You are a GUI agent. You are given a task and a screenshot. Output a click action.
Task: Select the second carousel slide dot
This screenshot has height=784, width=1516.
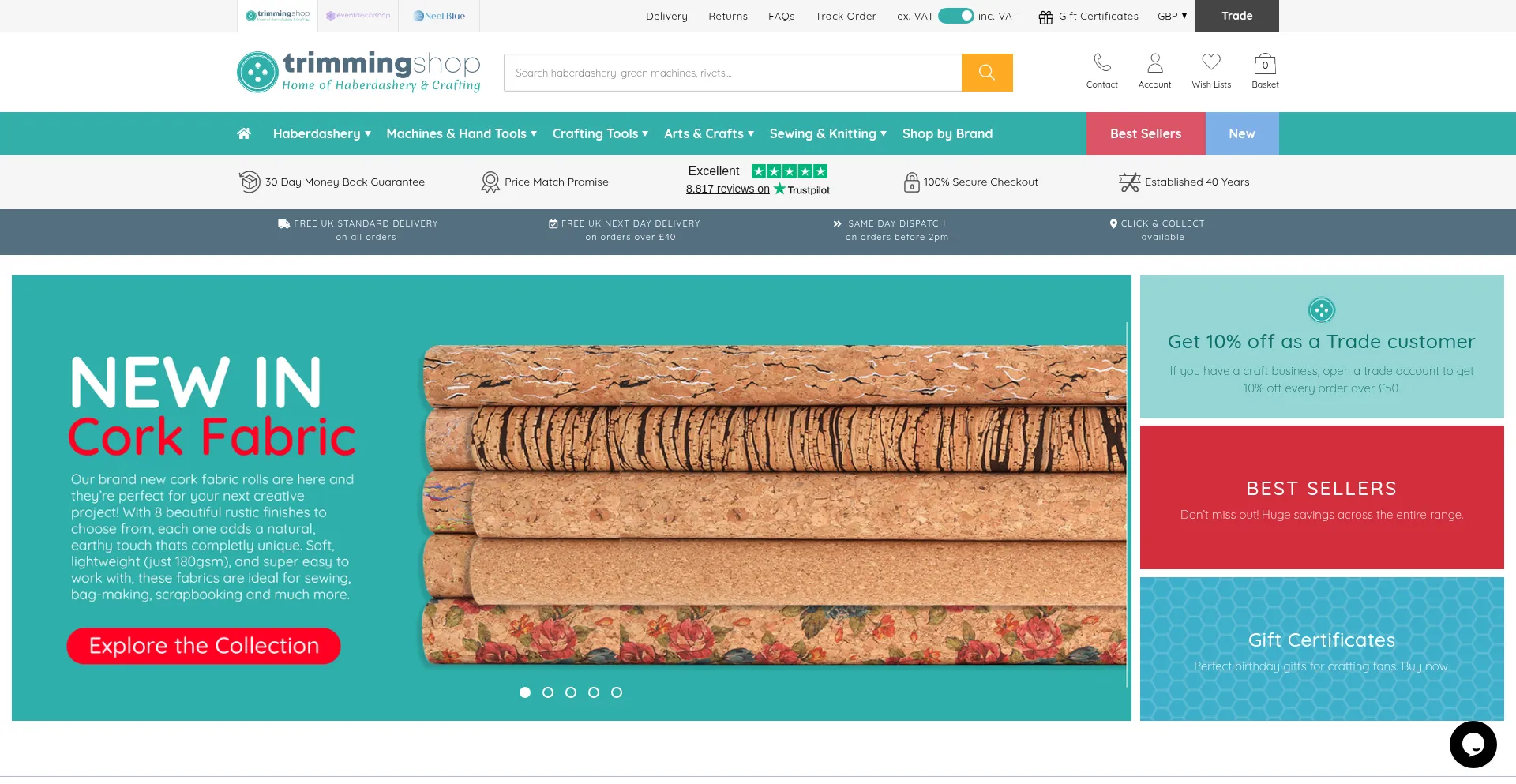548,692
